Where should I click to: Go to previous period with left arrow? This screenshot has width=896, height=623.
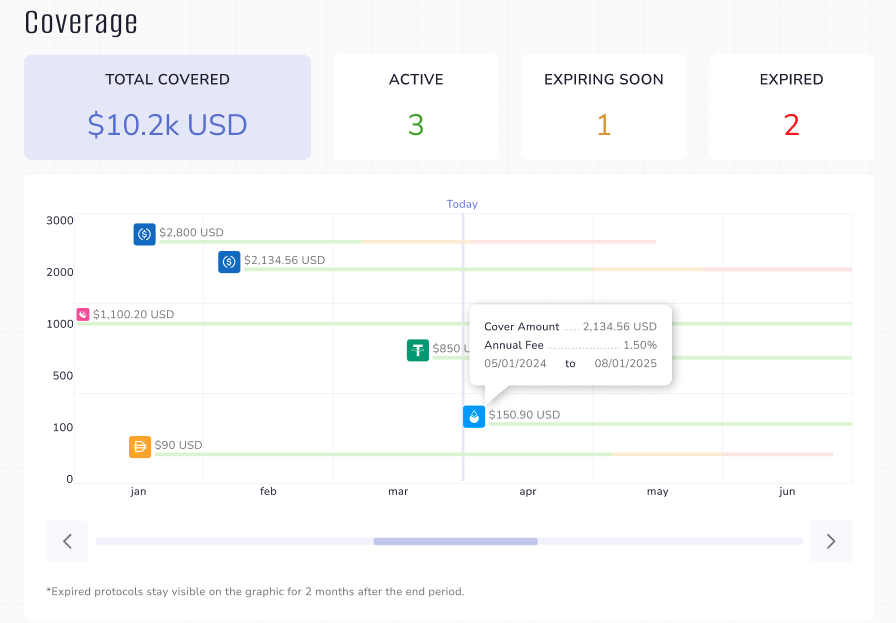[67, 541]
